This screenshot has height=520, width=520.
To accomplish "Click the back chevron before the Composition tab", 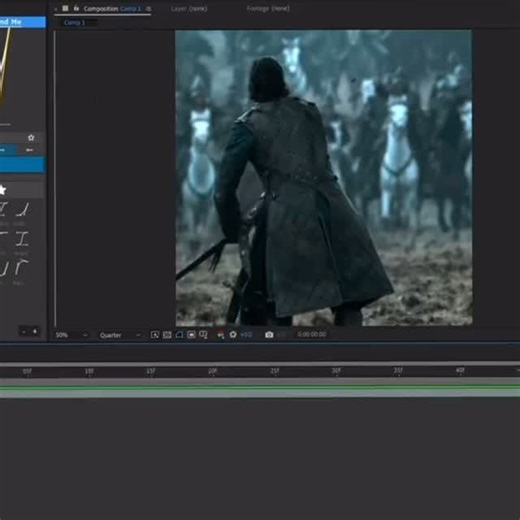I will click(x=56, y=9).
